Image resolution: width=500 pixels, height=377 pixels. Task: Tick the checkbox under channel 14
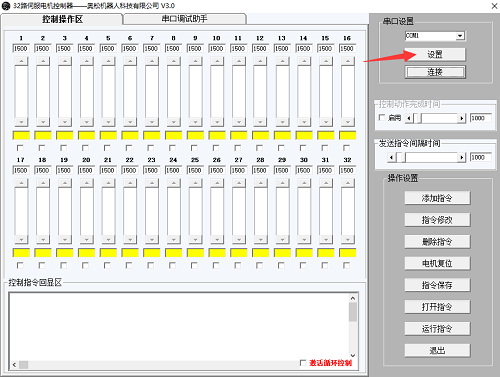tap(303, 148)
